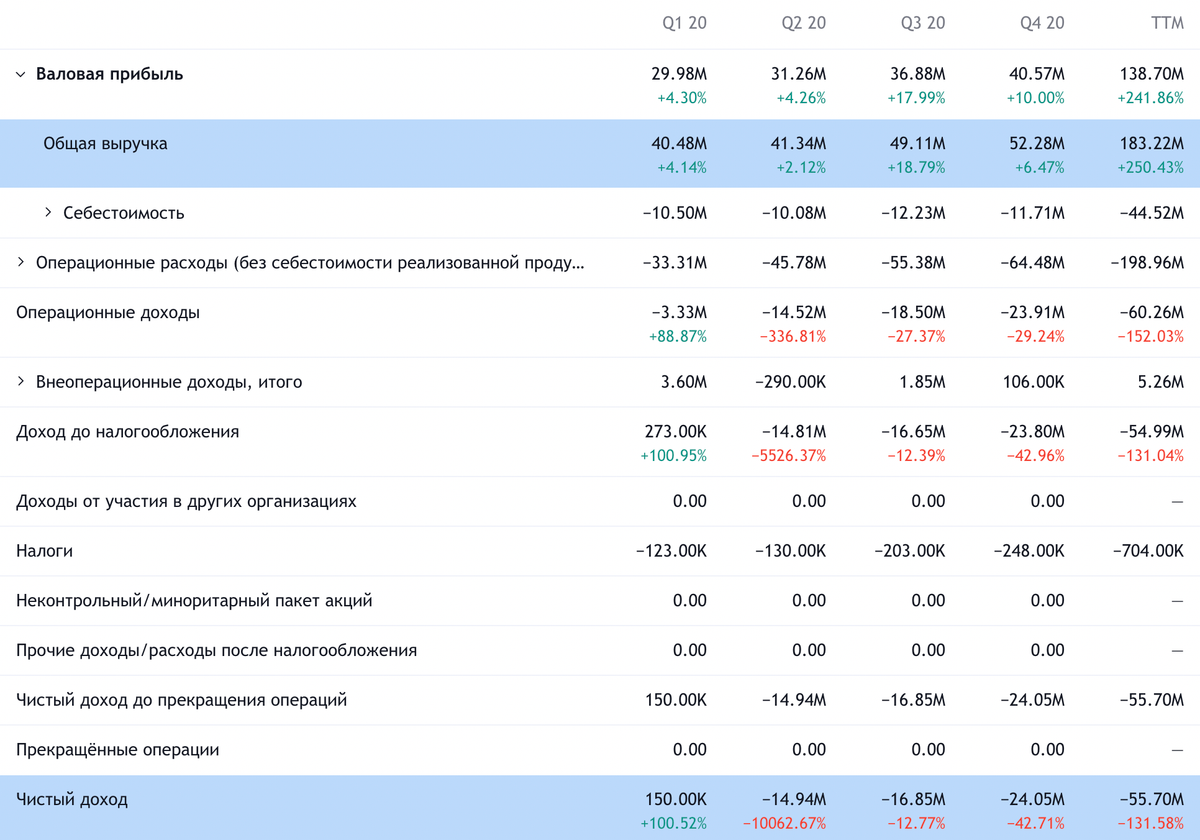The width and height of the screenshot is (1200, 840).
Task: Click cost value −10.50M
Action: pyautogui.click(x=675, y=213)
